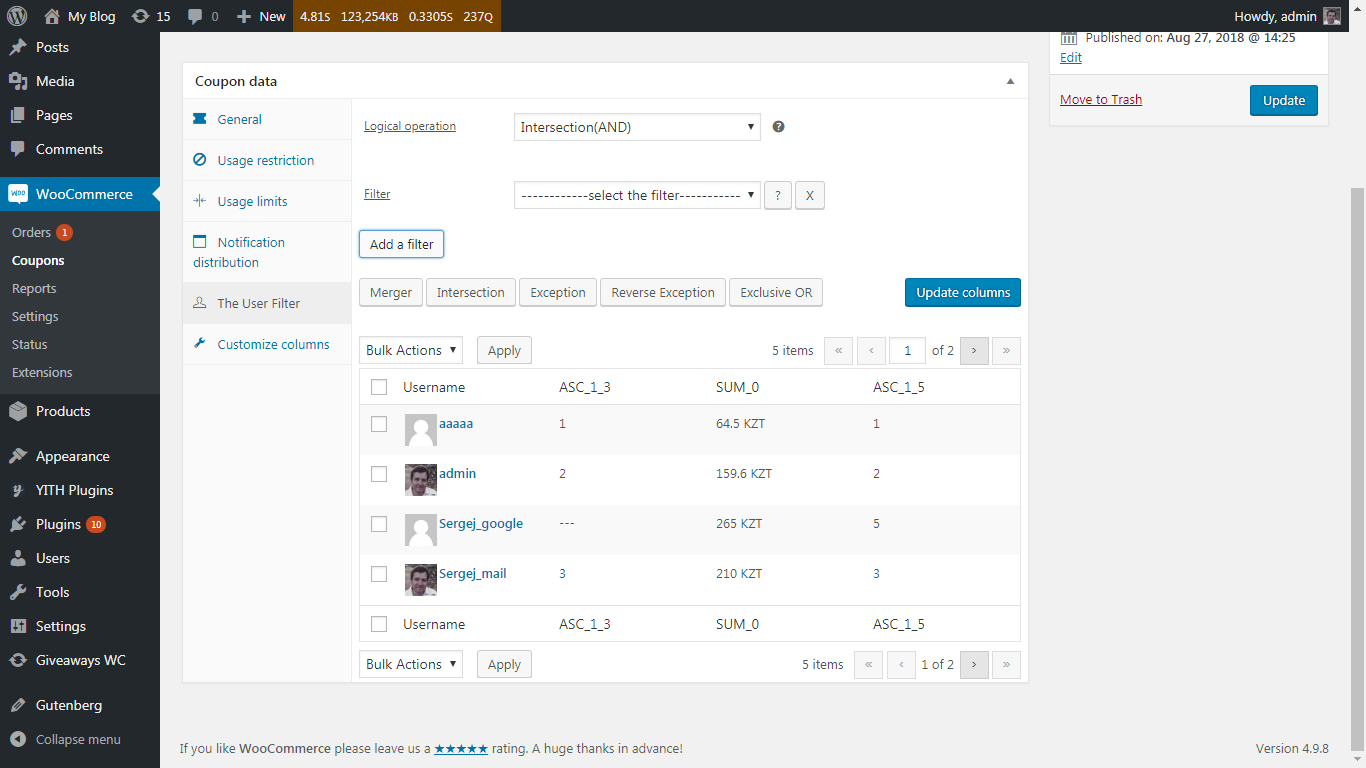Viewport: 1366px width, 768px height.
Task: Open Giveaways WC icon
Action: 18,660
